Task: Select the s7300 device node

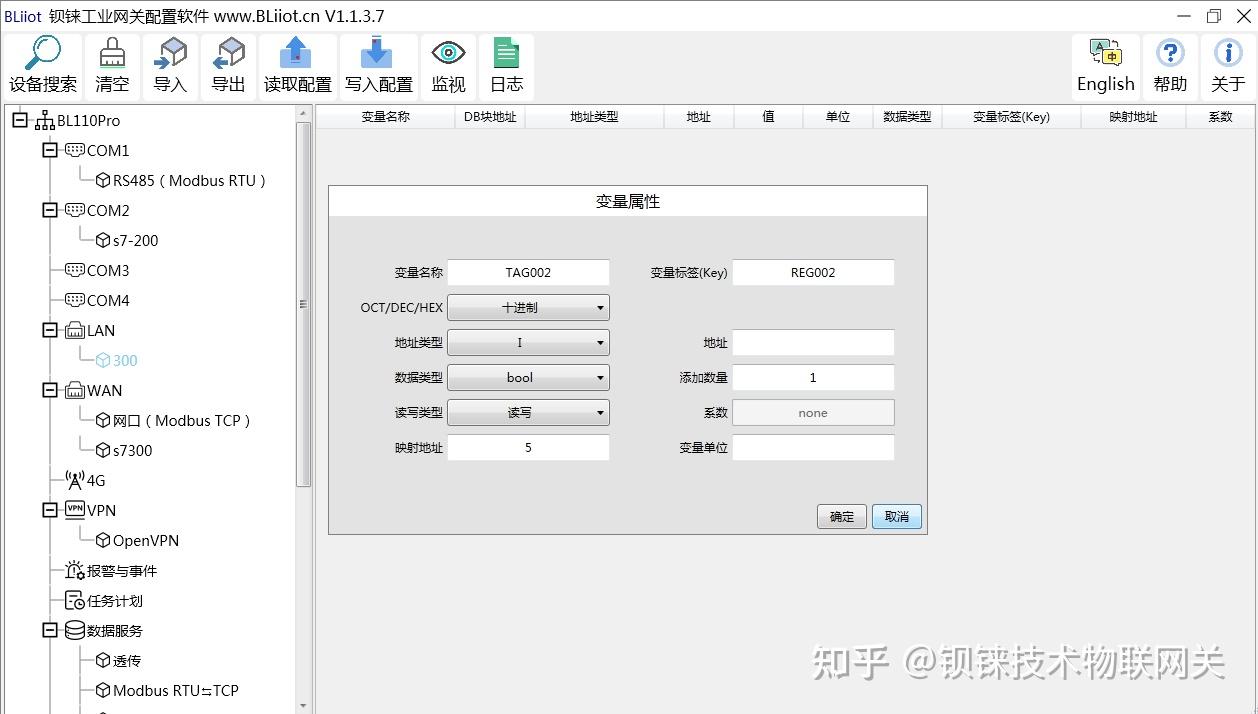Action: (x=133, y=450)
